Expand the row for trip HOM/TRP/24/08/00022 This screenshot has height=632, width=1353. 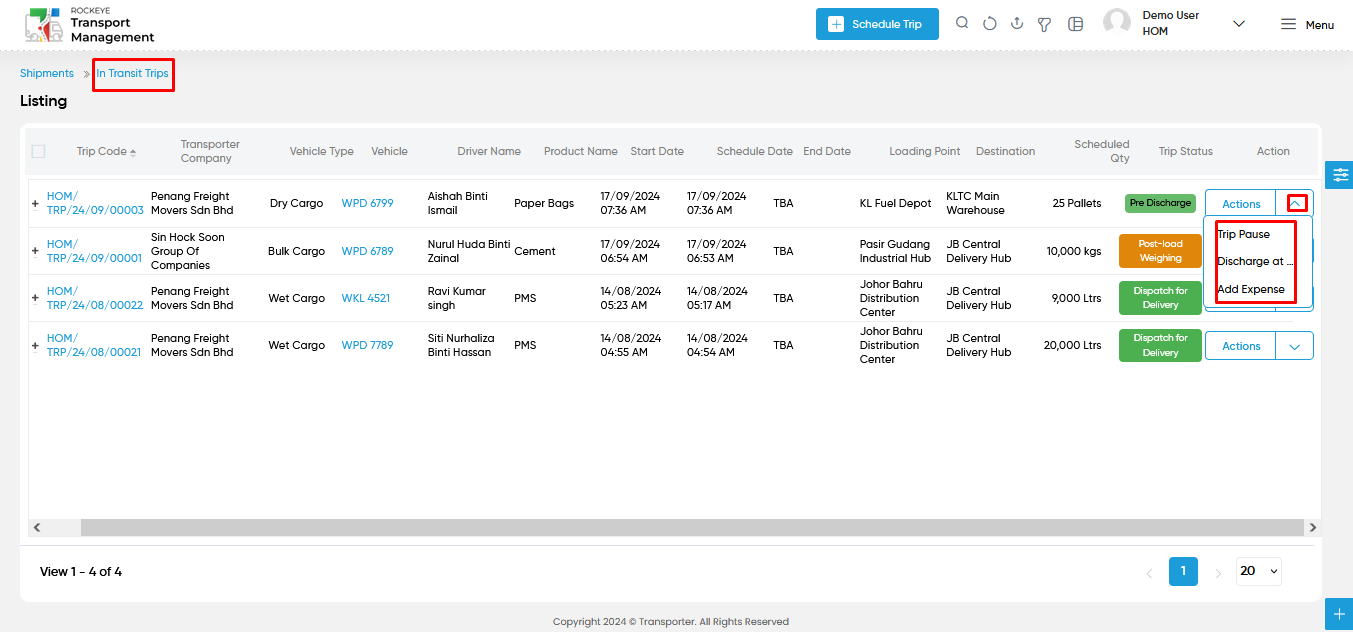tap(36, 298)
